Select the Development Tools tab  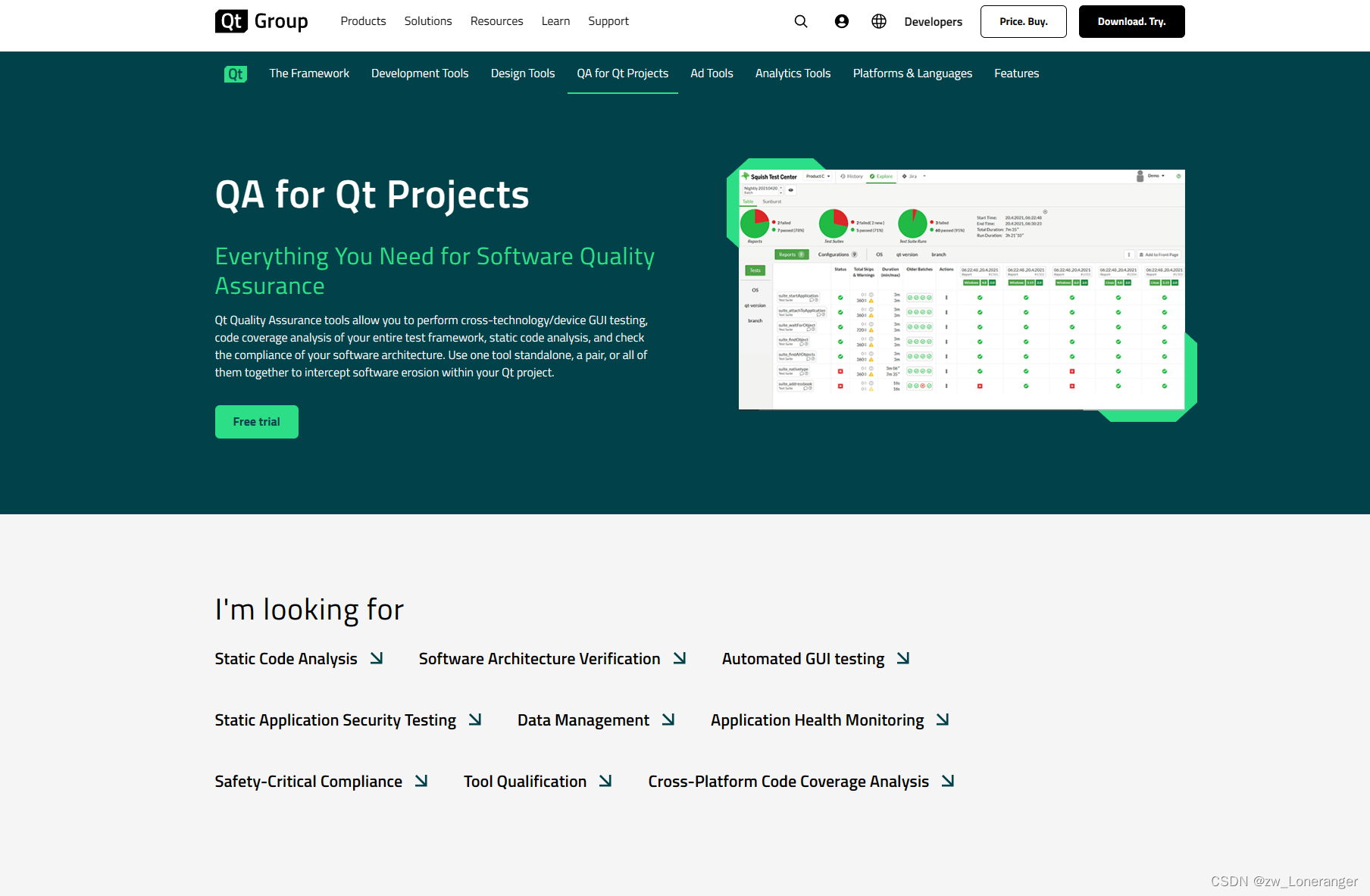coord(420,73)
